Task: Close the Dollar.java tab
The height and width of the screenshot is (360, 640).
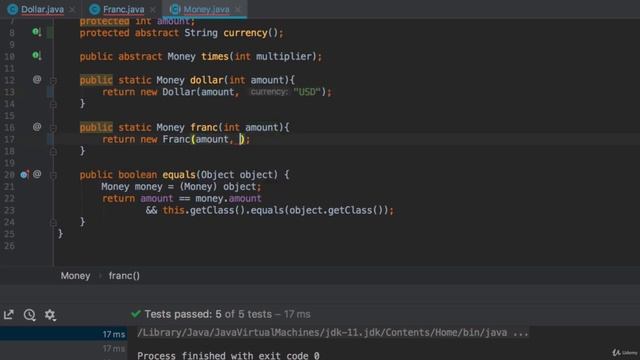Action: (72, 9)
